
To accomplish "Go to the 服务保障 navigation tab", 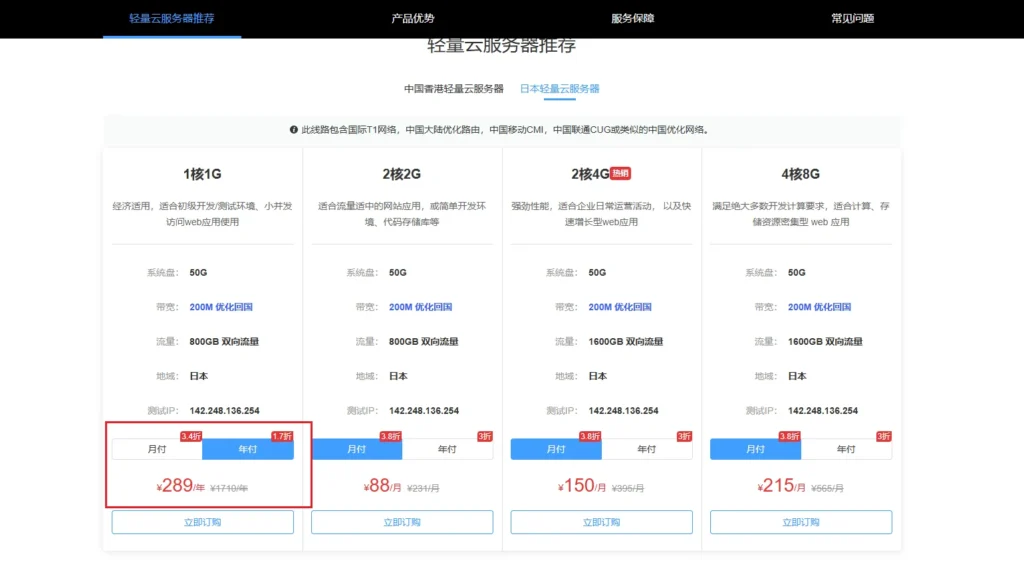I will [632, 18].
